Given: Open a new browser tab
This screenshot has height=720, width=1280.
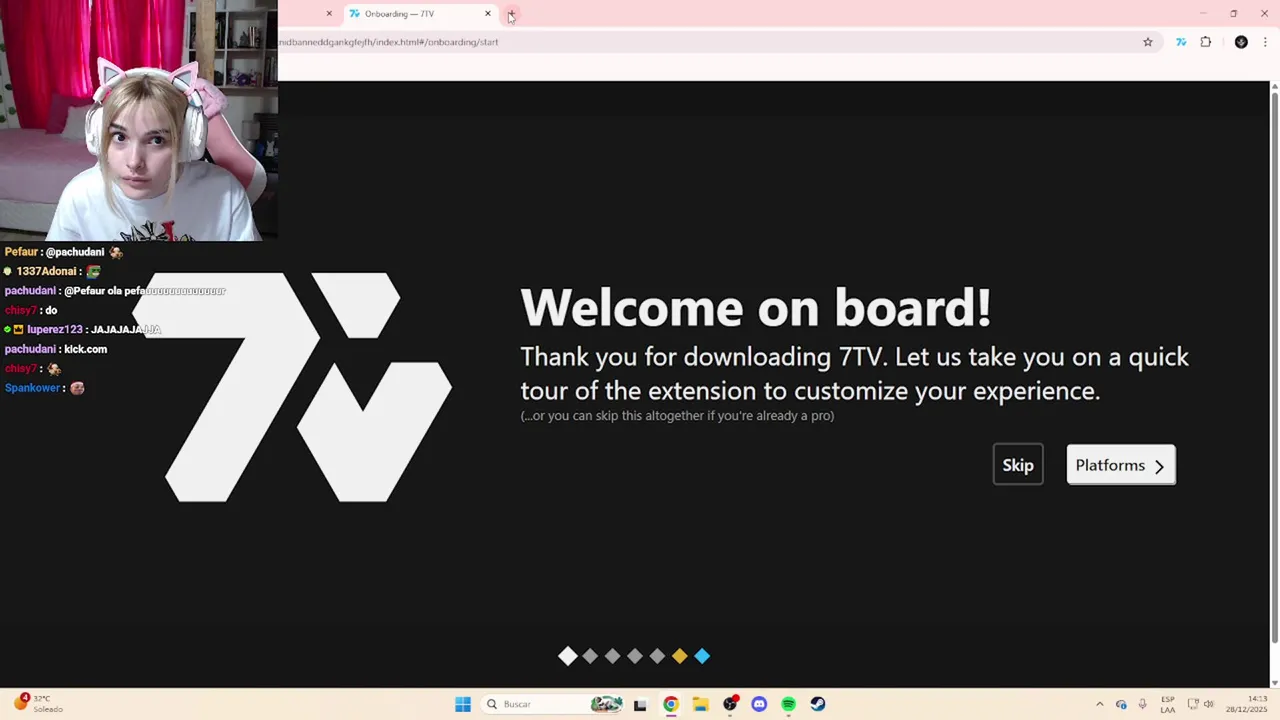Looking at the screenshot, I should coord(511,14).
